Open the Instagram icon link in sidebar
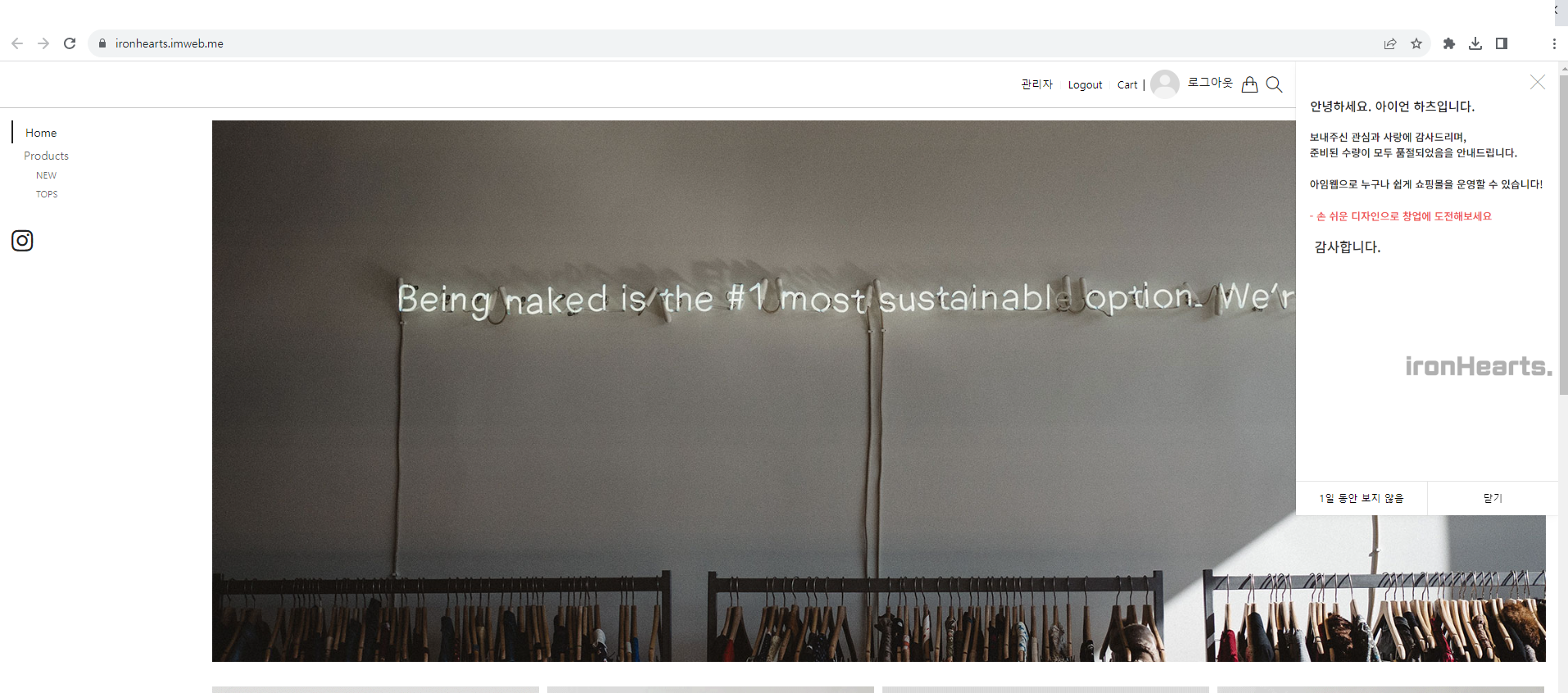 coord(22,240)
